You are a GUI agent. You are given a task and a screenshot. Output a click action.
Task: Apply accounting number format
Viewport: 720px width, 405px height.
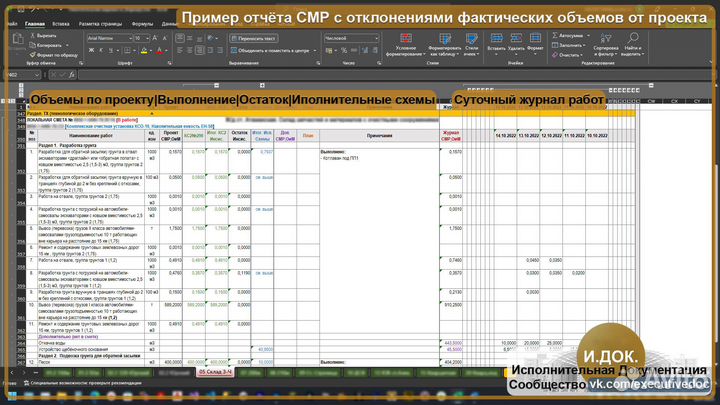click(x=330, y=51)
